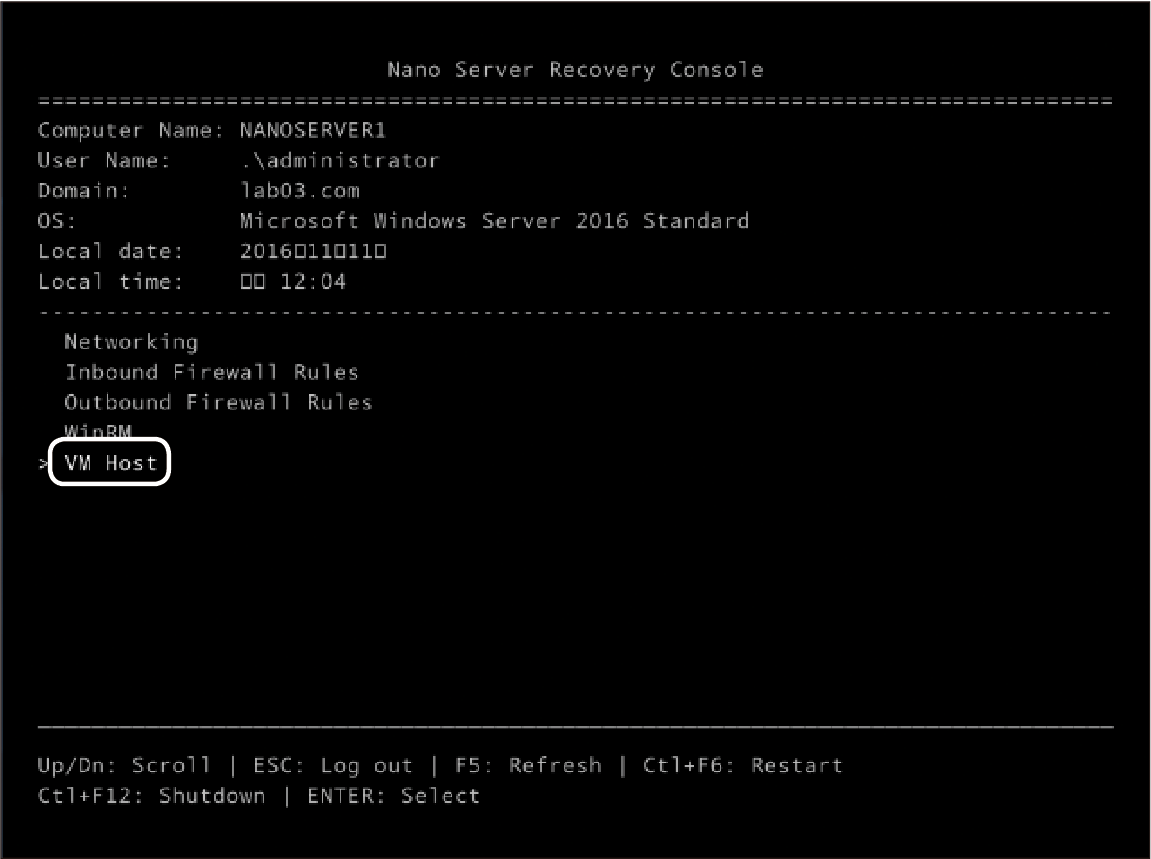The width and height of the screenshot is (1151, 859).
Task: Open Inbound Firewall Rules
Action: (x=211, y=372)
